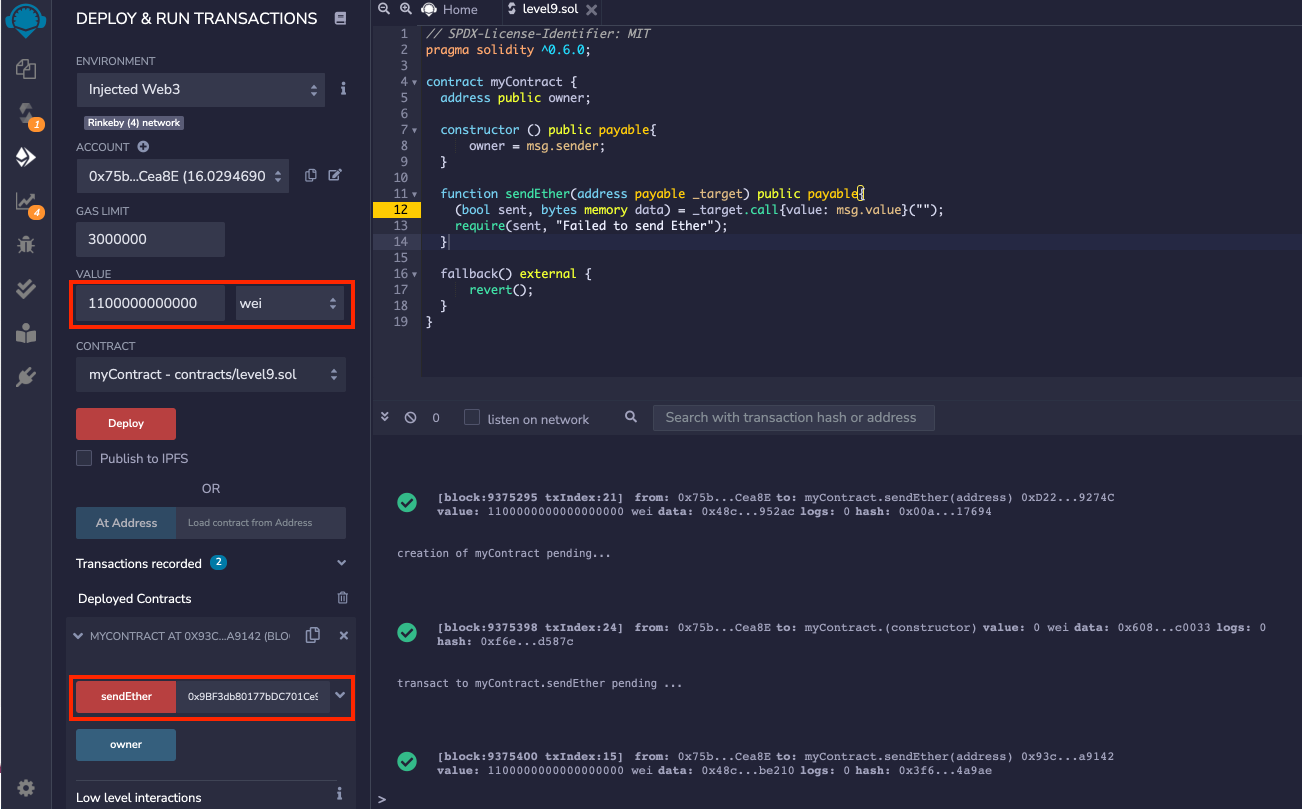Fold the sendEther function at line 11

click(x=415, y=194)
